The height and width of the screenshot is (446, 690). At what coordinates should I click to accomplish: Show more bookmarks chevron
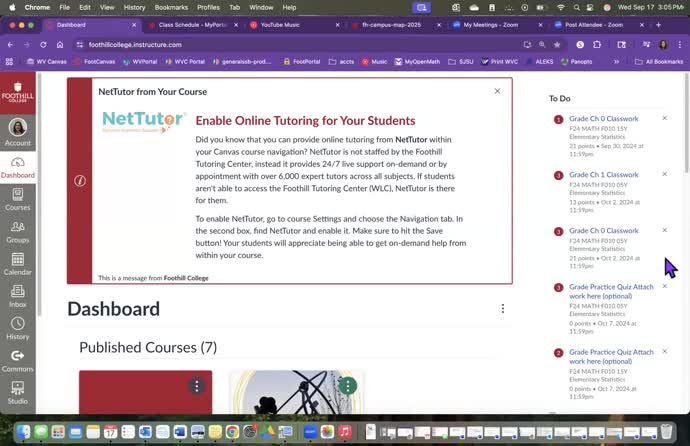pyautogui.click(x=616, y=62)
